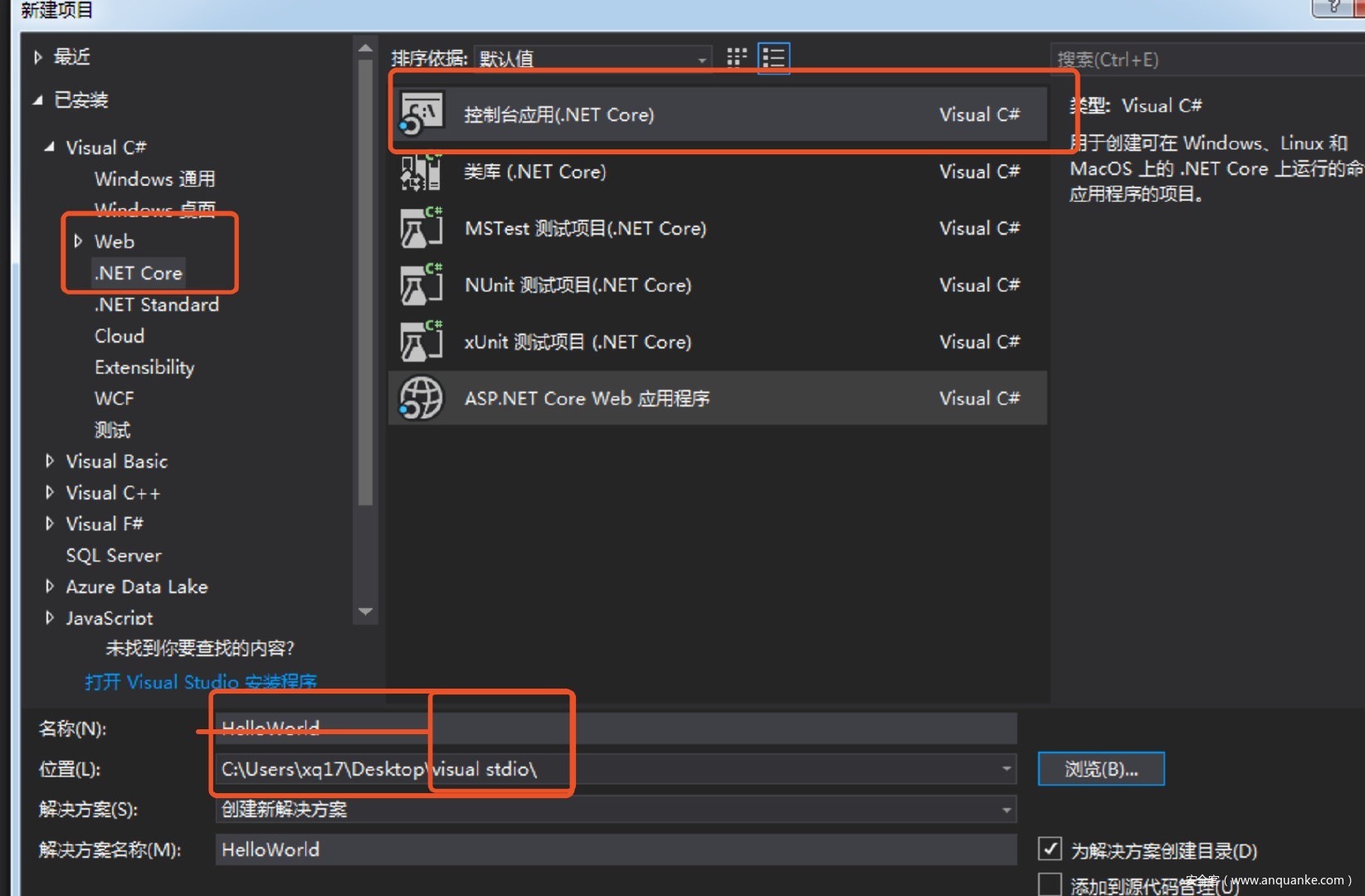The height and width of the screenshot is (896, 1365).
Task: Switch to list view layout icon
Action: pyautogui.click(x=773, y=57)
